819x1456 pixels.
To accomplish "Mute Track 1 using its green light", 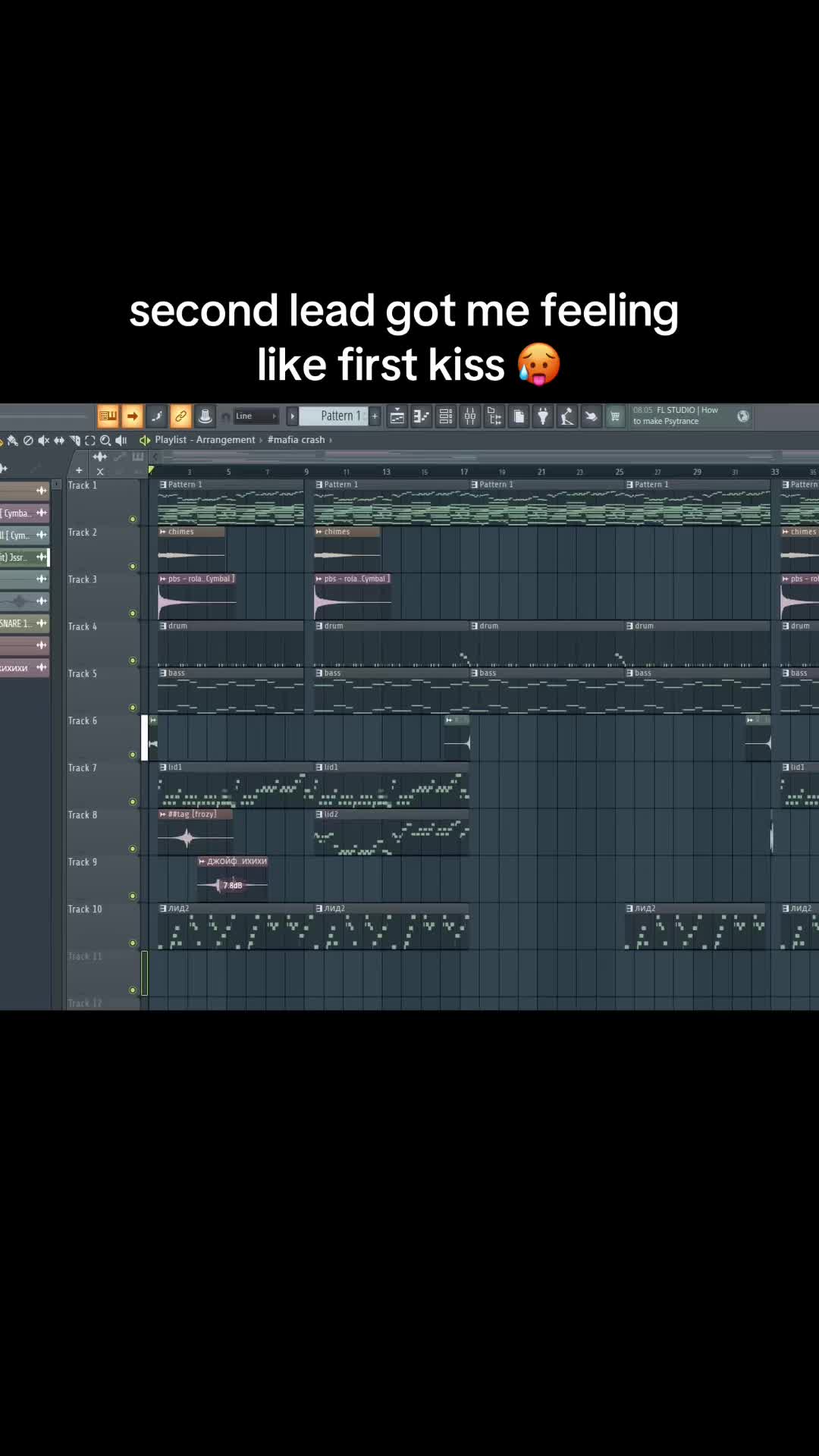I will (x=133, y=519).
